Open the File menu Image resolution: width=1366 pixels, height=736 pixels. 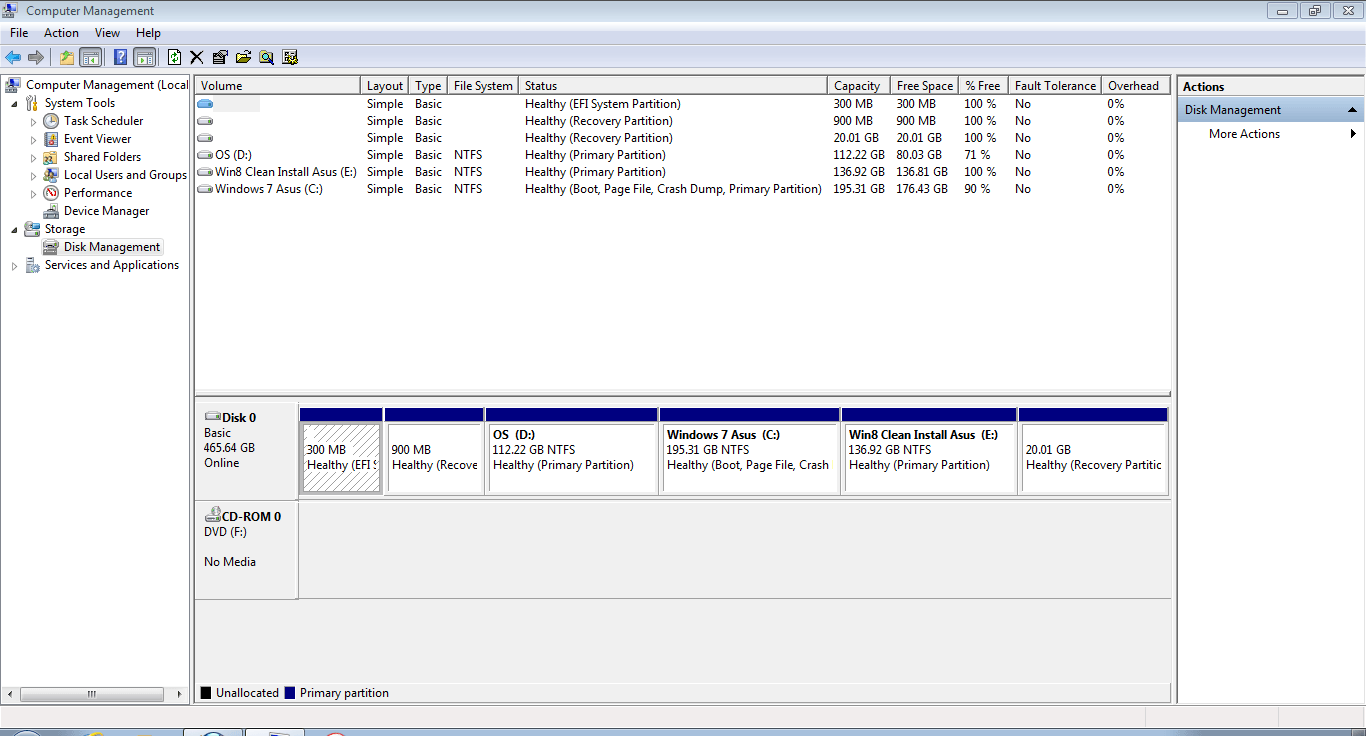click(19, 33)
